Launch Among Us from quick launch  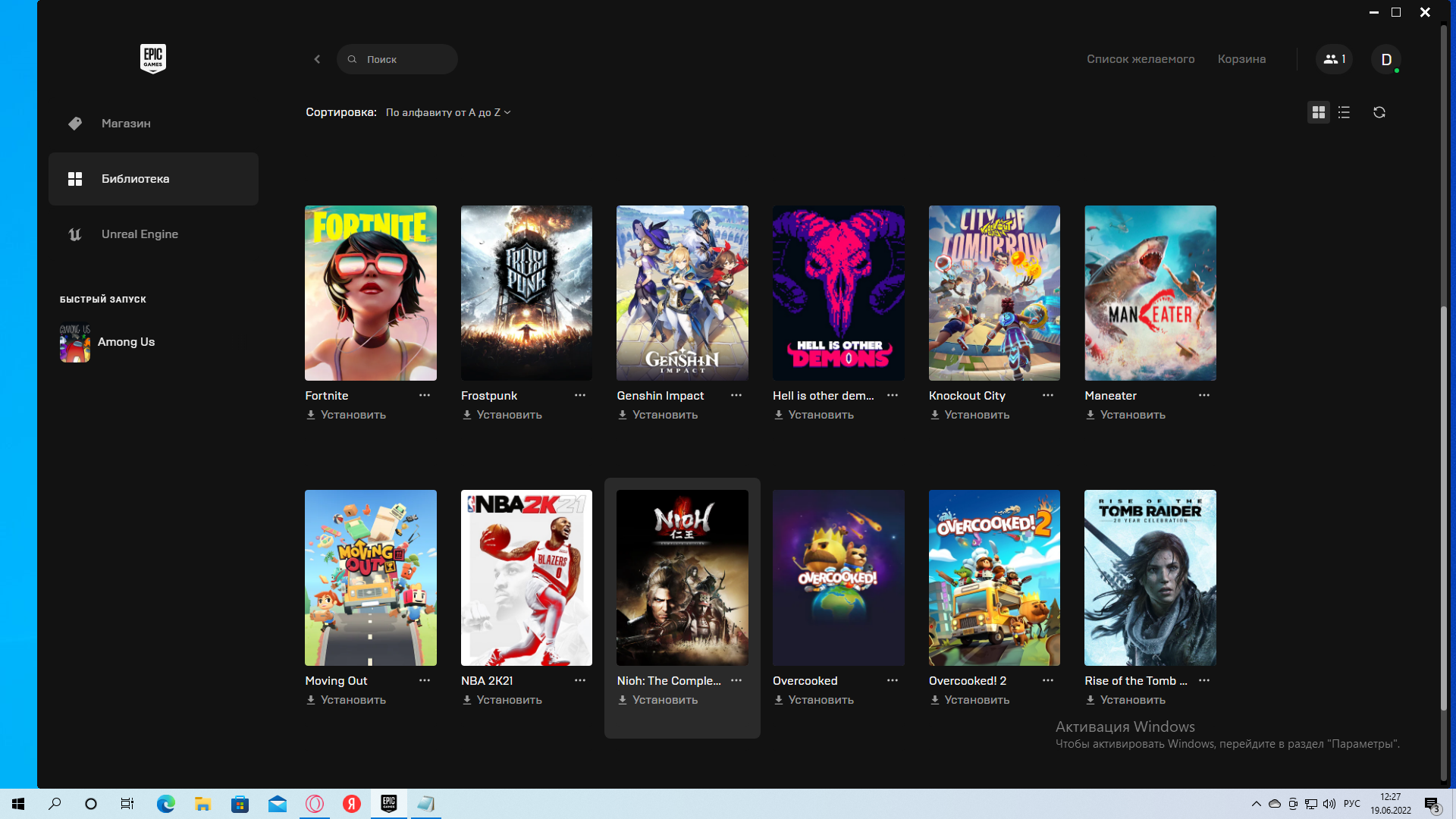(108, 343)
